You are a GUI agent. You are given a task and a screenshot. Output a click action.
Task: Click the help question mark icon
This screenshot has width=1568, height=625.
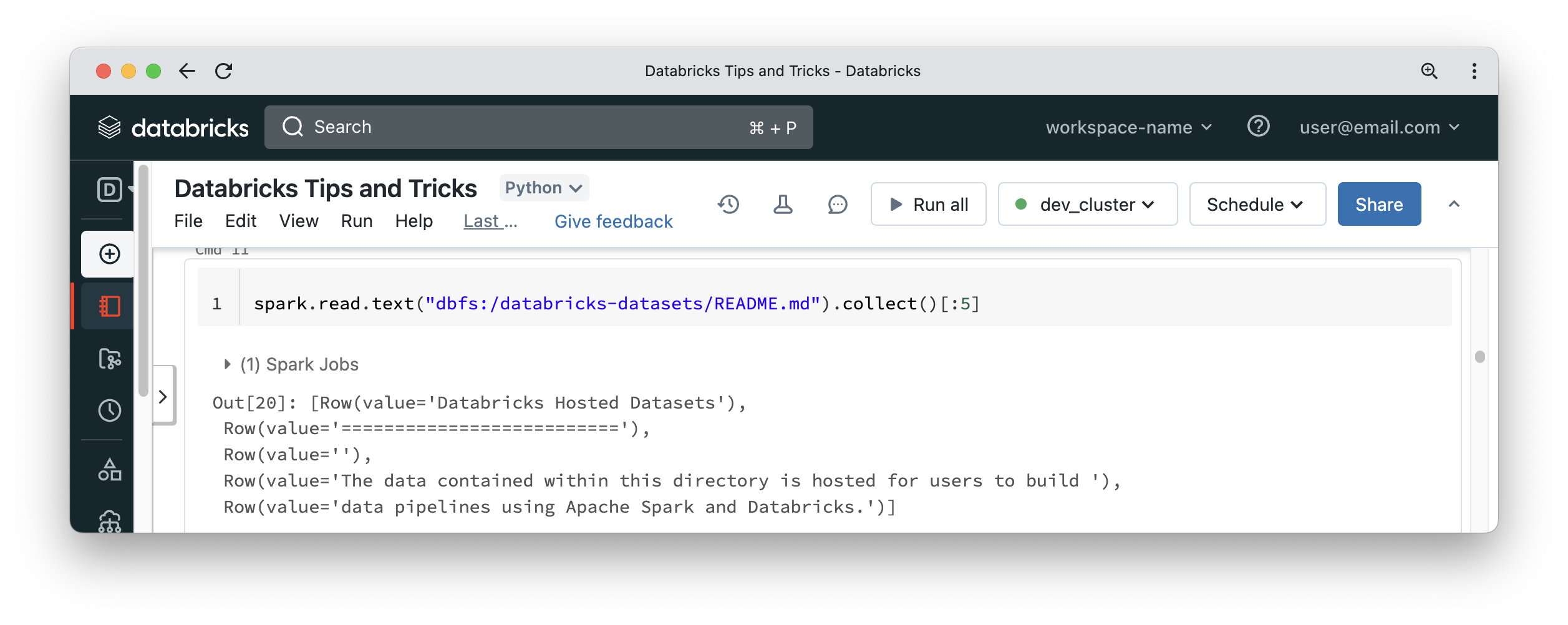click(x=1258, y=127)
